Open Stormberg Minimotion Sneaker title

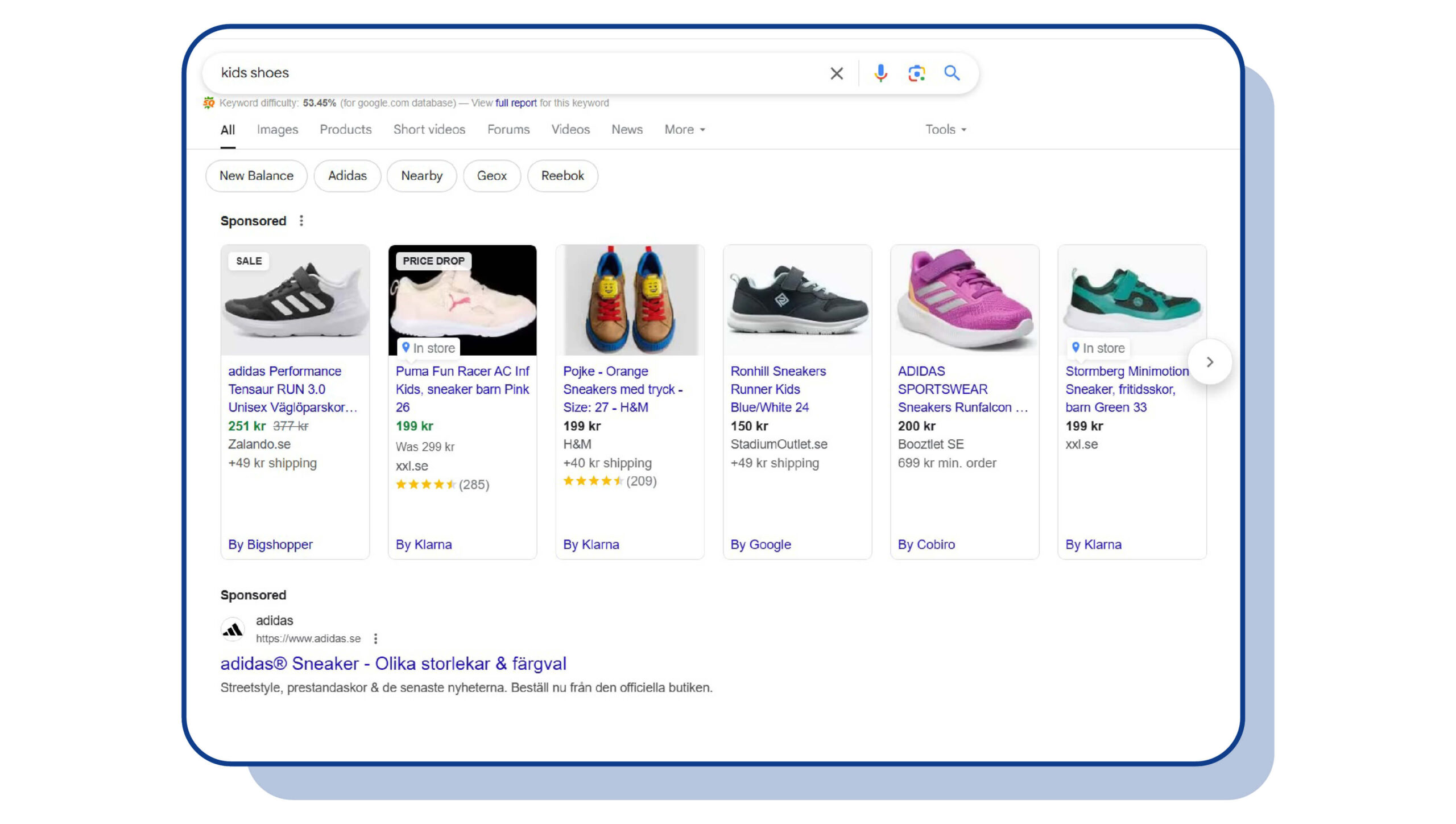pos(1127,389)
